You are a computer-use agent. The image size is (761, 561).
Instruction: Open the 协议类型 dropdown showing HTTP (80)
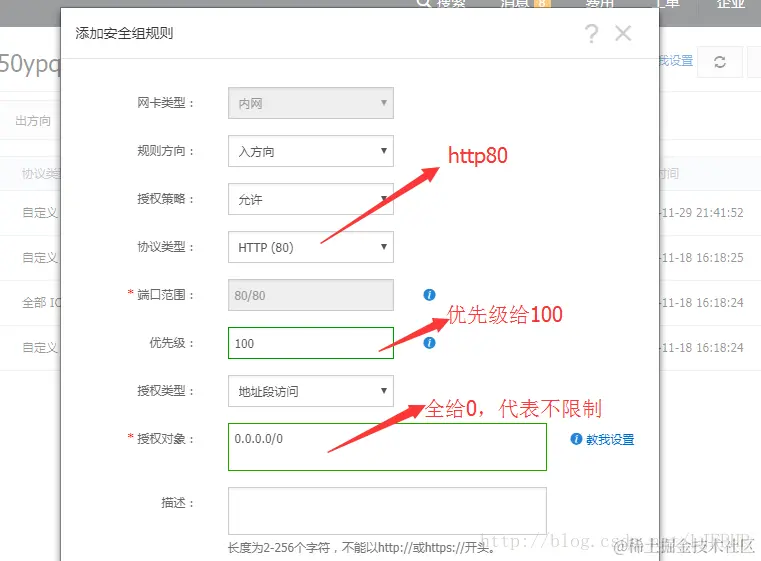pos(311,247)
